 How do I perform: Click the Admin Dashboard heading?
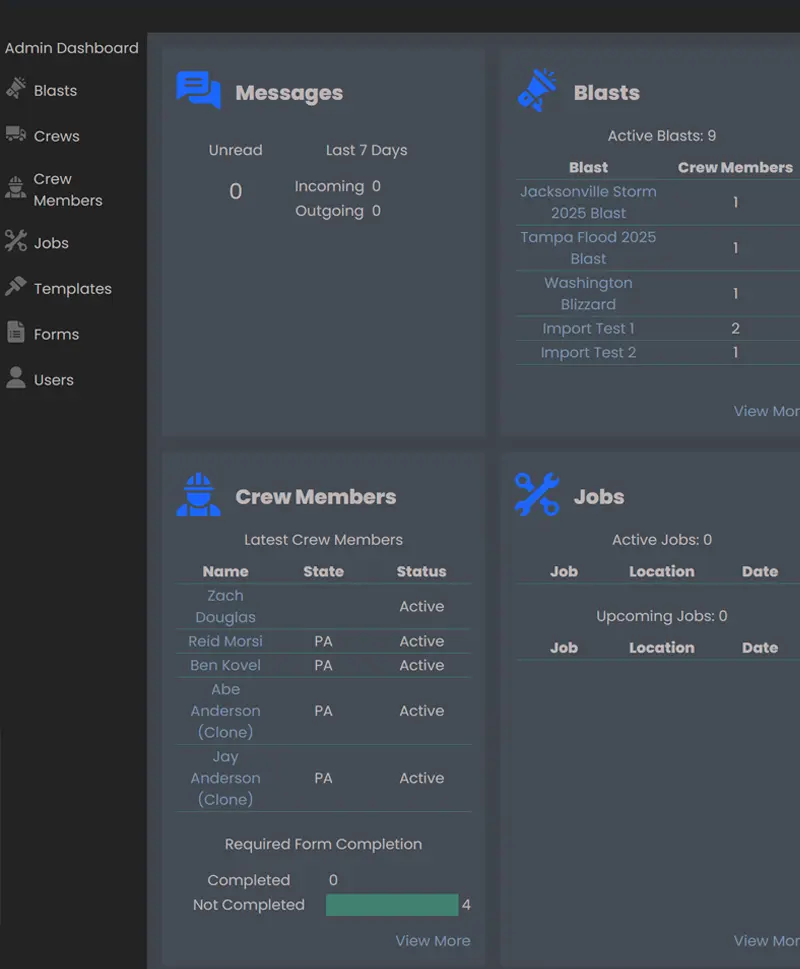click(72, 48)
